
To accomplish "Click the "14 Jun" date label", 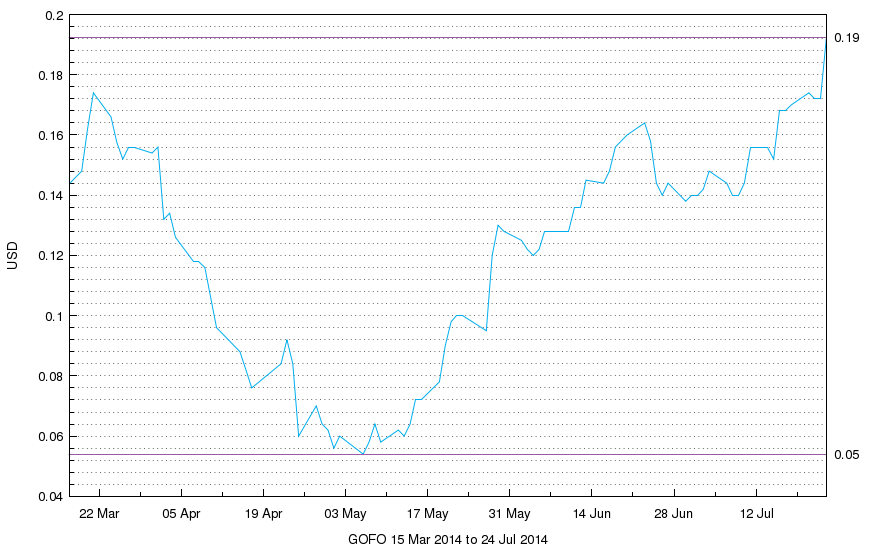I will tap(591, 514).
